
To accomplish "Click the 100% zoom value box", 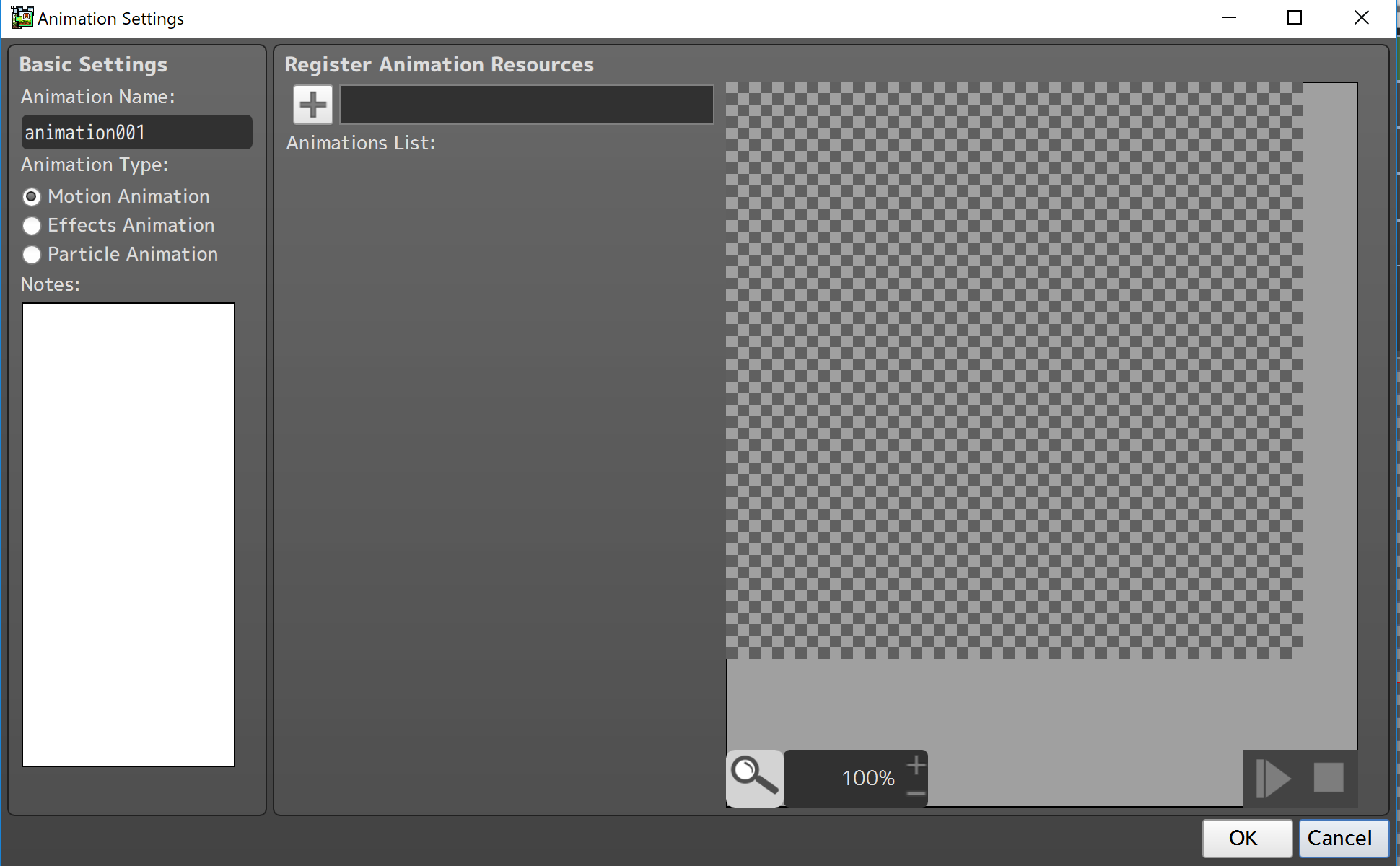I will [x=844, y=779].
